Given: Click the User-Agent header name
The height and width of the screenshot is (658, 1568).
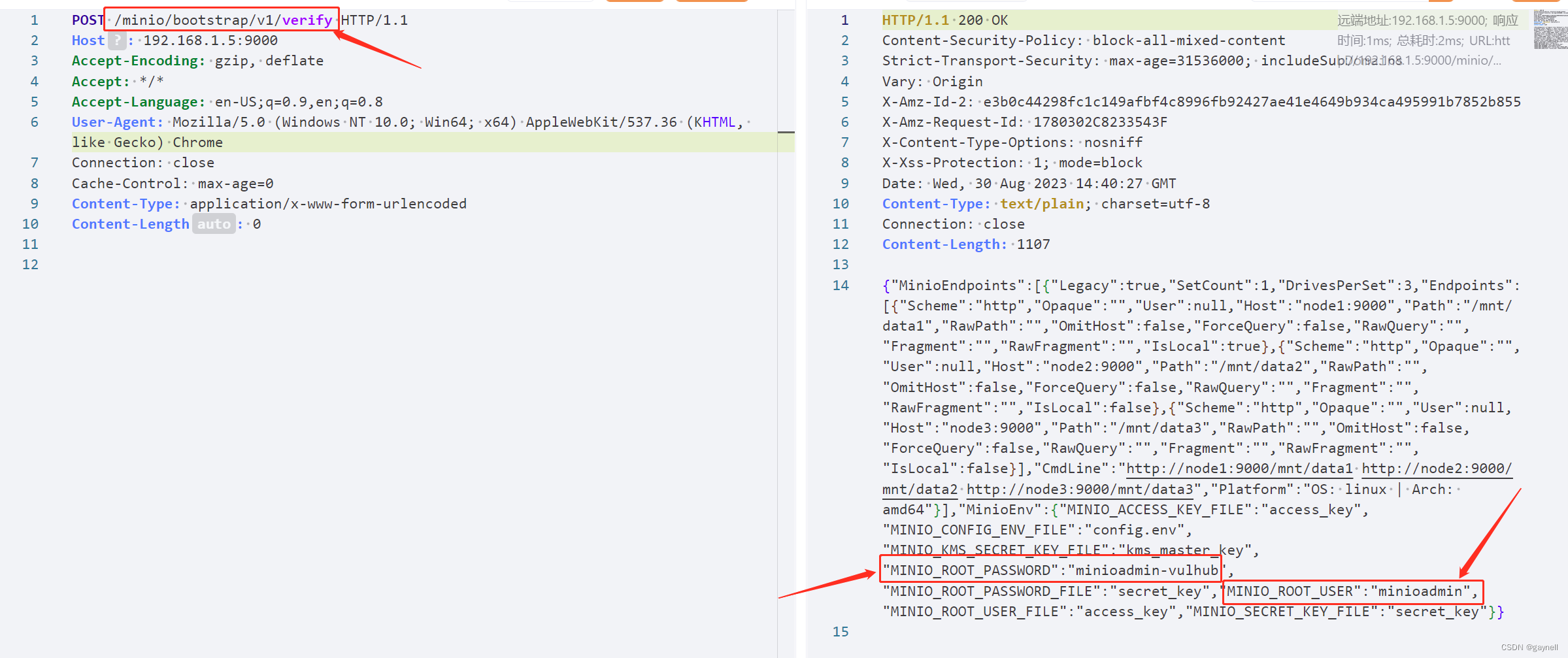Looking at the screenshot, I should tap(118, 122).
